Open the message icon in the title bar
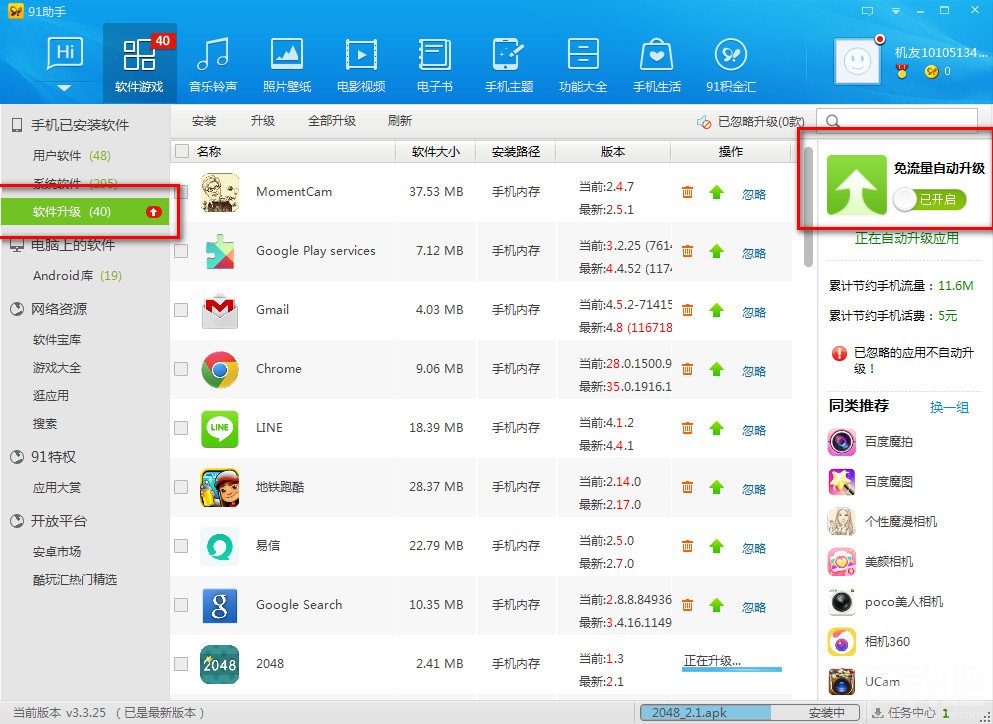Viewport: 993px width, 724px height. [868, 11]
